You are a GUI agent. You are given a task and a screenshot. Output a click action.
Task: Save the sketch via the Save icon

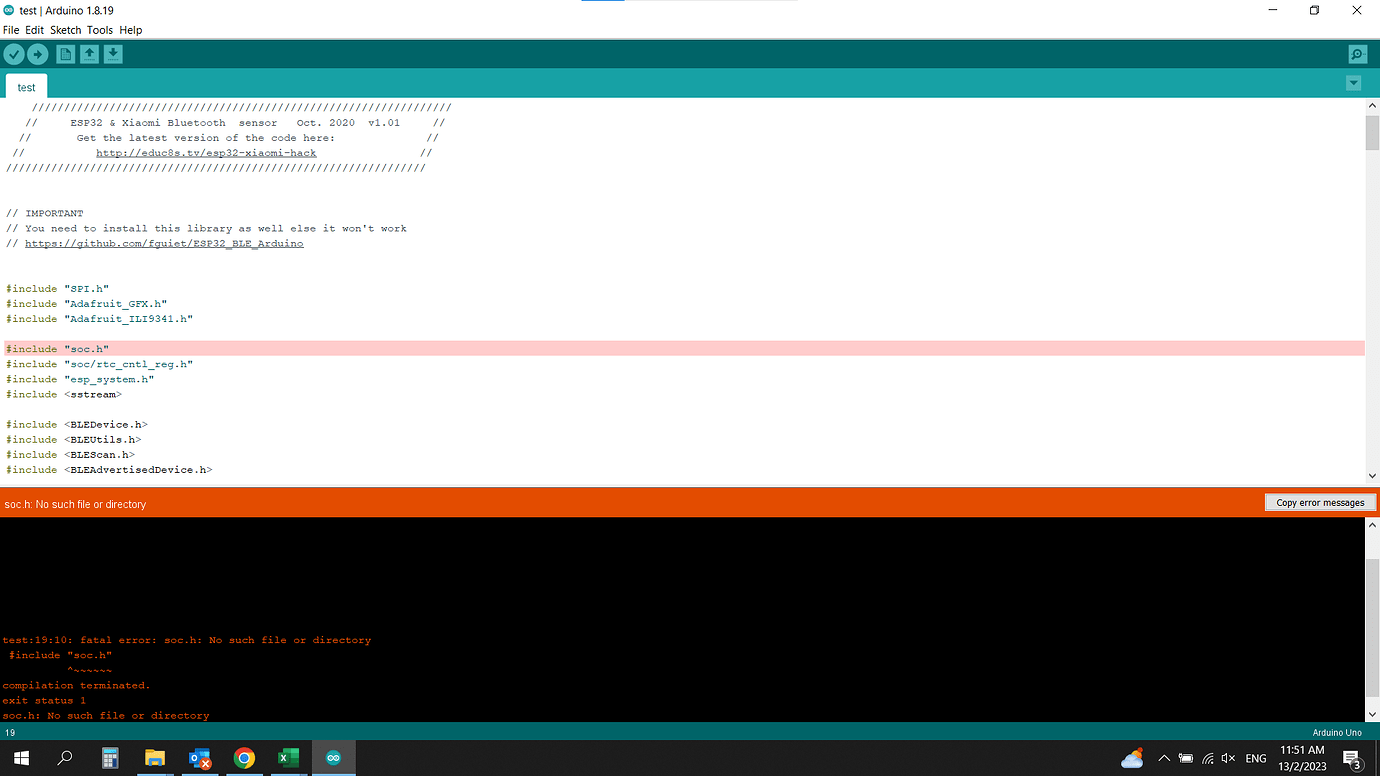(x=113, y=54)
